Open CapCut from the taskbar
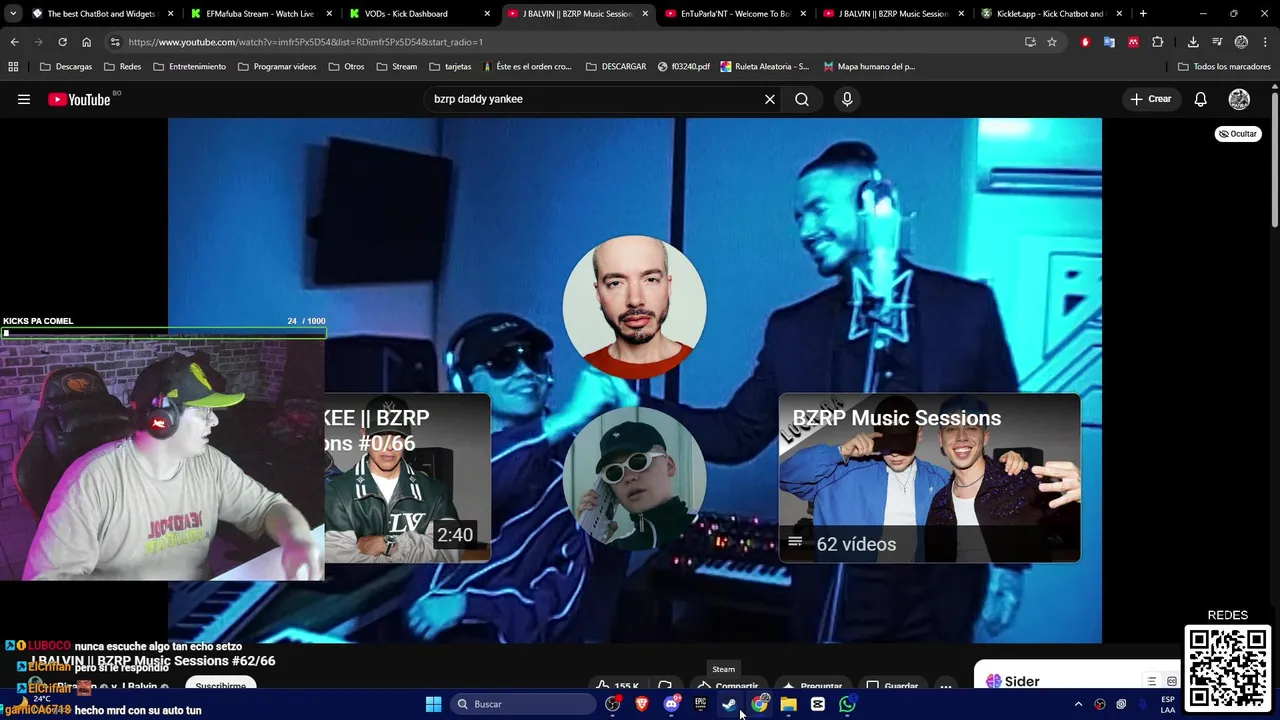Image resolution: width=1280 pixels, height=720 pixels. tap(818, 704)
